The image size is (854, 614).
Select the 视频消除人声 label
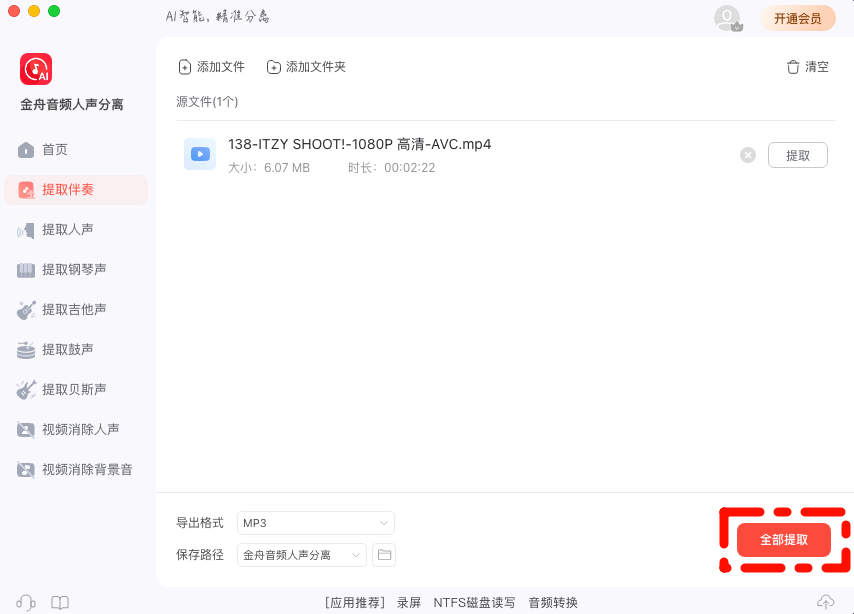81,429
